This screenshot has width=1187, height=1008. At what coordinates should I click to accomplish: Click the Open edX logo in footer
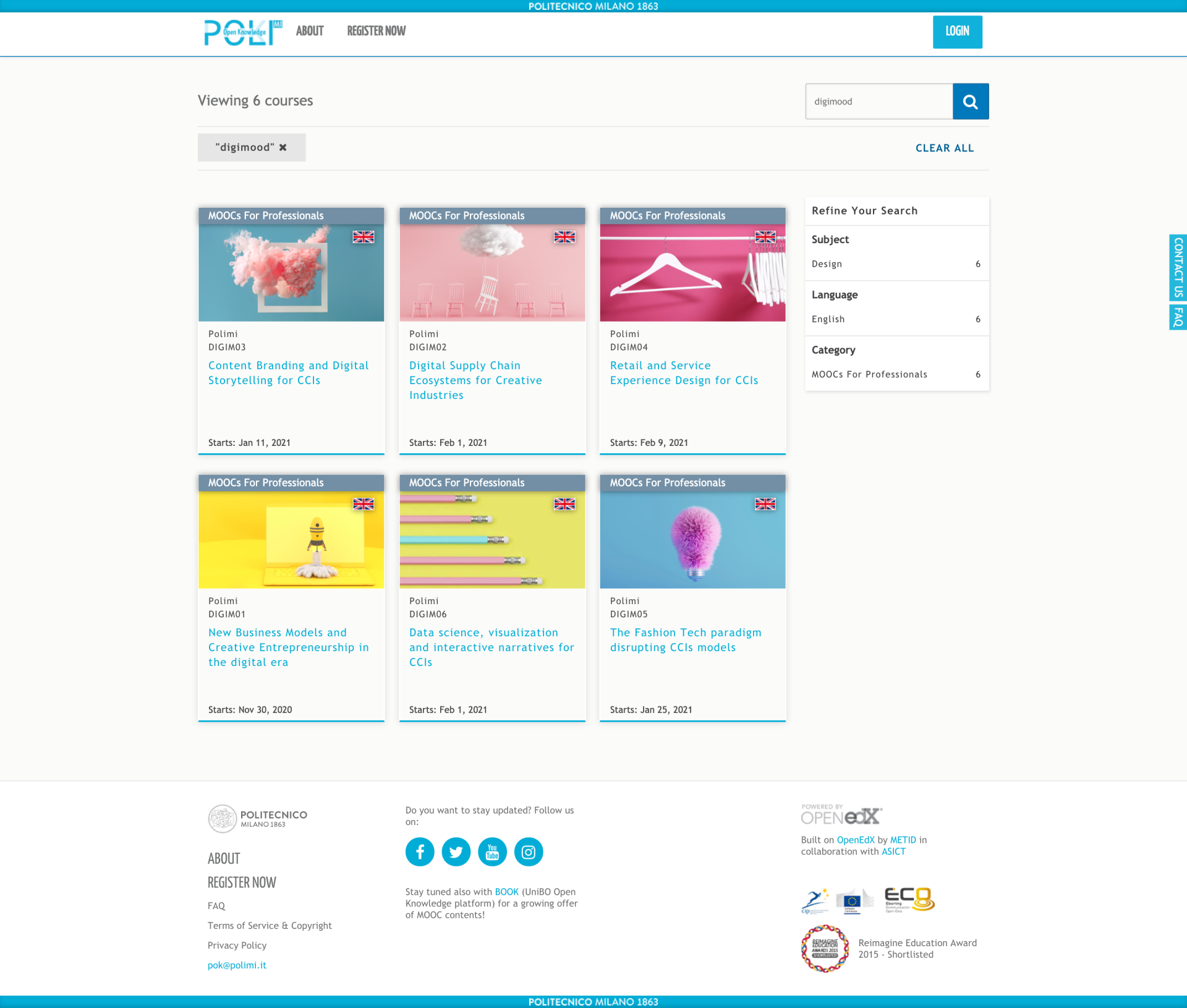[841, 815]
